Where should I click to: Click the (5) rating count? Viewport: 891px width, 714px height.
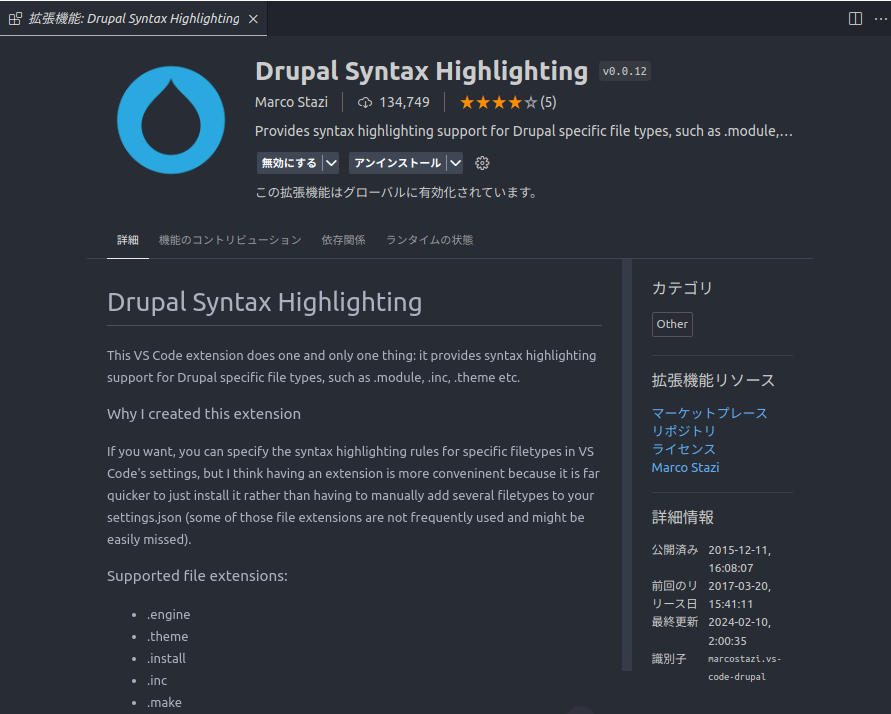tap(548, 102)
